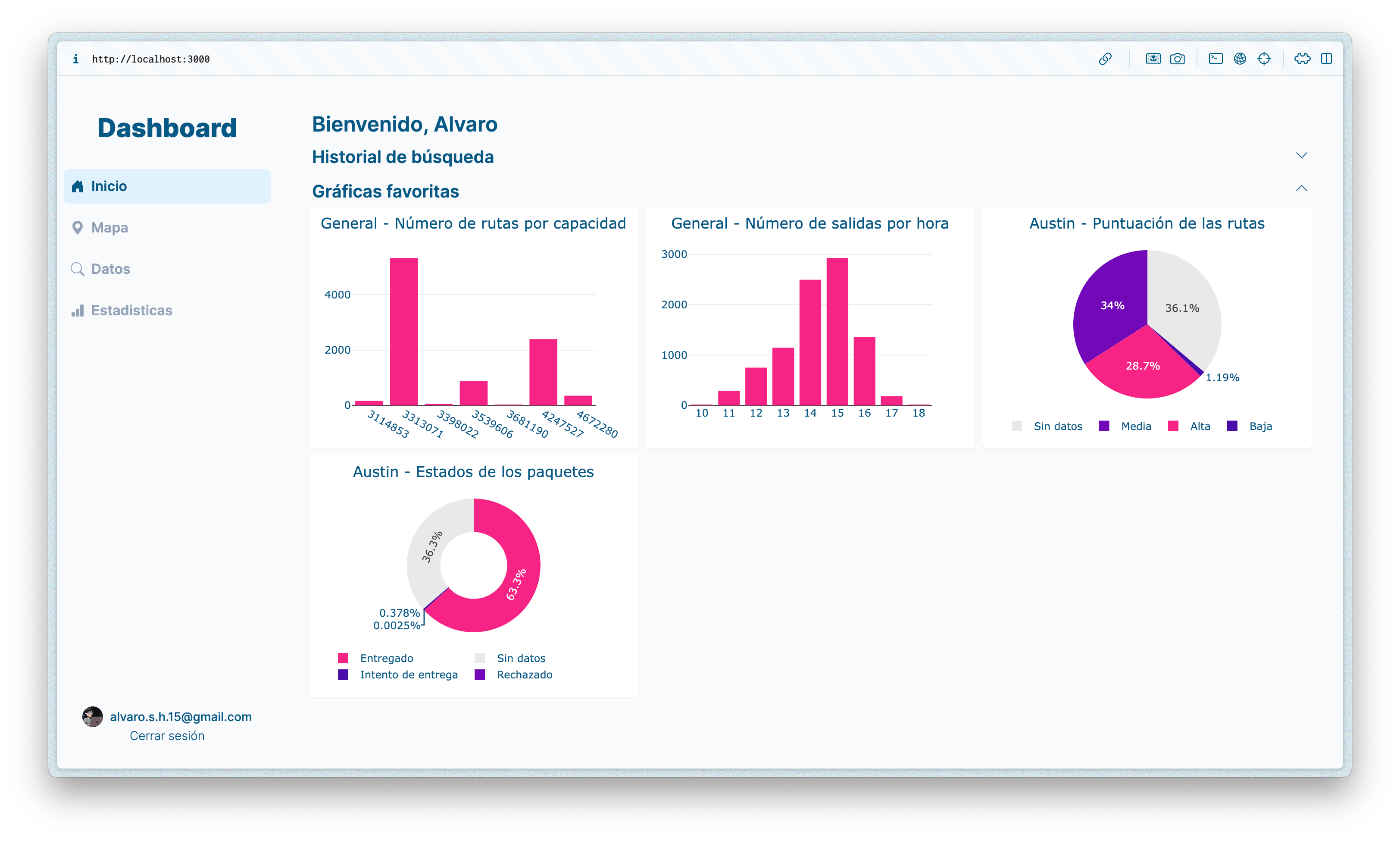Click the Bienvenido, Alvaro heading
Image resolution: width=1400 pixels, height=841 pixels.
[404, 124]
